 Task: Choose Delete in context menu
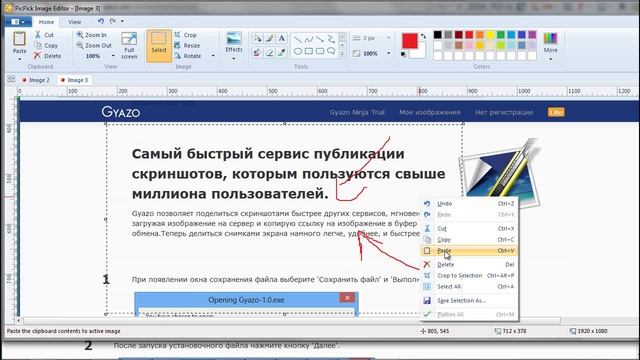coord(469,264)
